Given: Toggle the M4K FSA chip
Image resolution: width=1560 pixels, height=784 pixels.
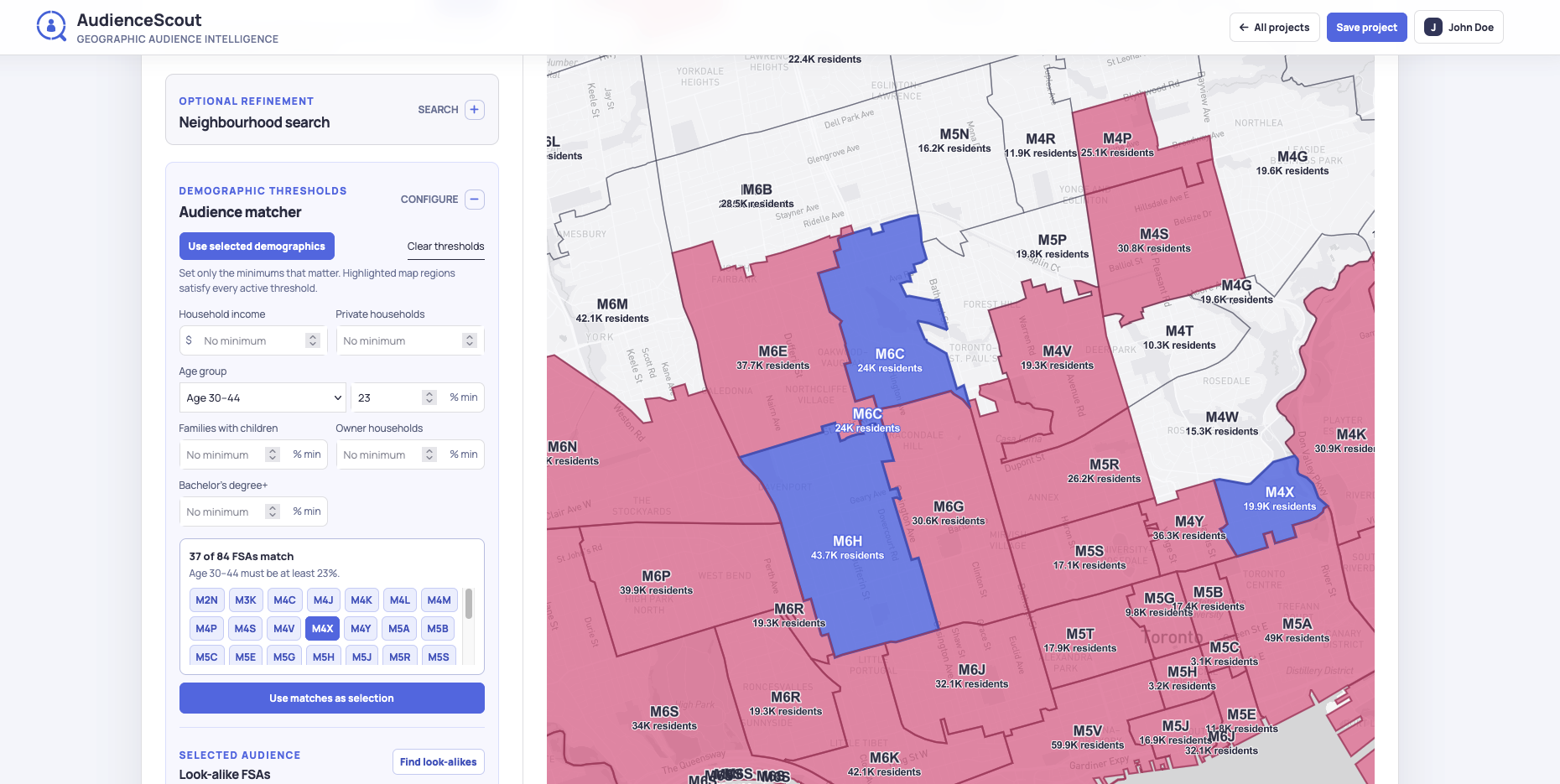Looking at the screenshot, I should pyautogui.click(x=361, y=600).
